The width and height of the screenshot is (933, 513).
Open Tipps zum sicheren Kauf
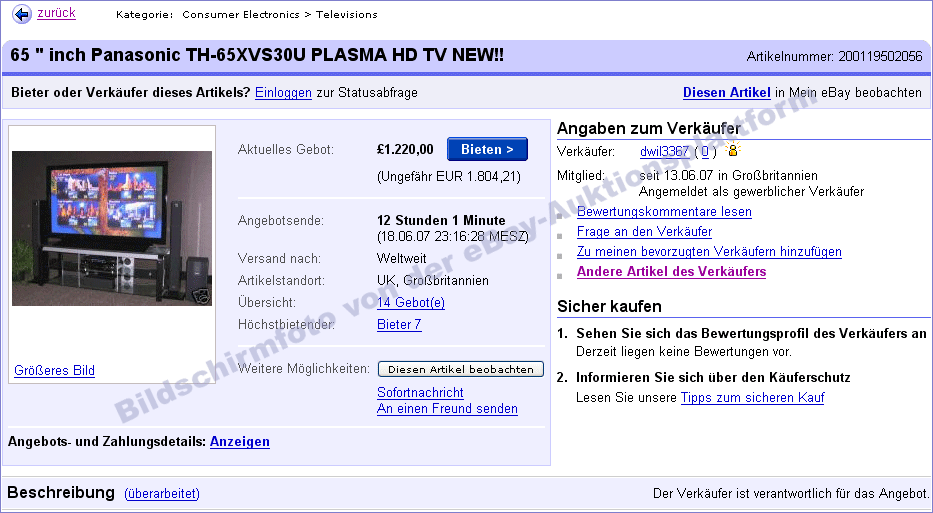pos(752,398)
